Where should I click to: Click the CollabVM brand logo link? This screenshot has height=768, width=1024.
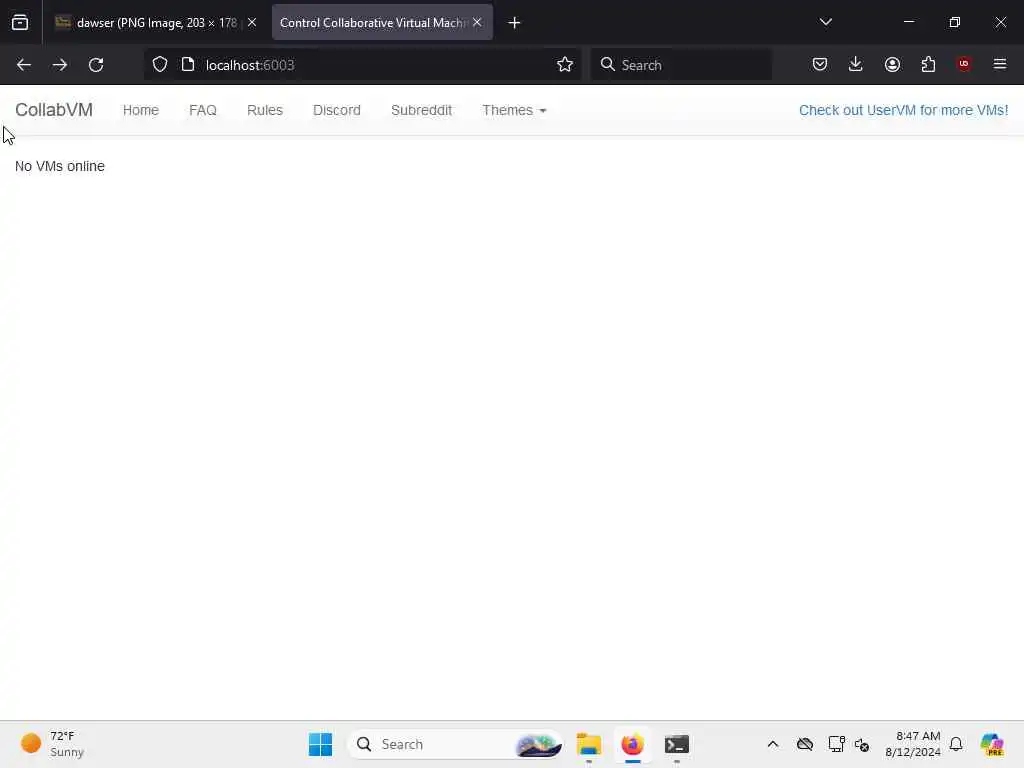tap(54, 110)
